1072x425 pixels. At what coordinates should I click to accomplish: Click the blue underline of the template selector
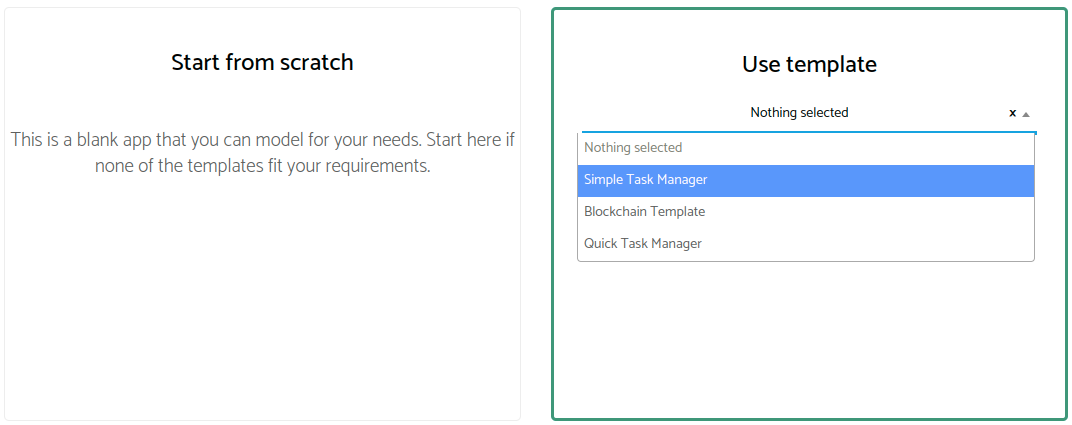pyautogui.click(x=809, y=132)
